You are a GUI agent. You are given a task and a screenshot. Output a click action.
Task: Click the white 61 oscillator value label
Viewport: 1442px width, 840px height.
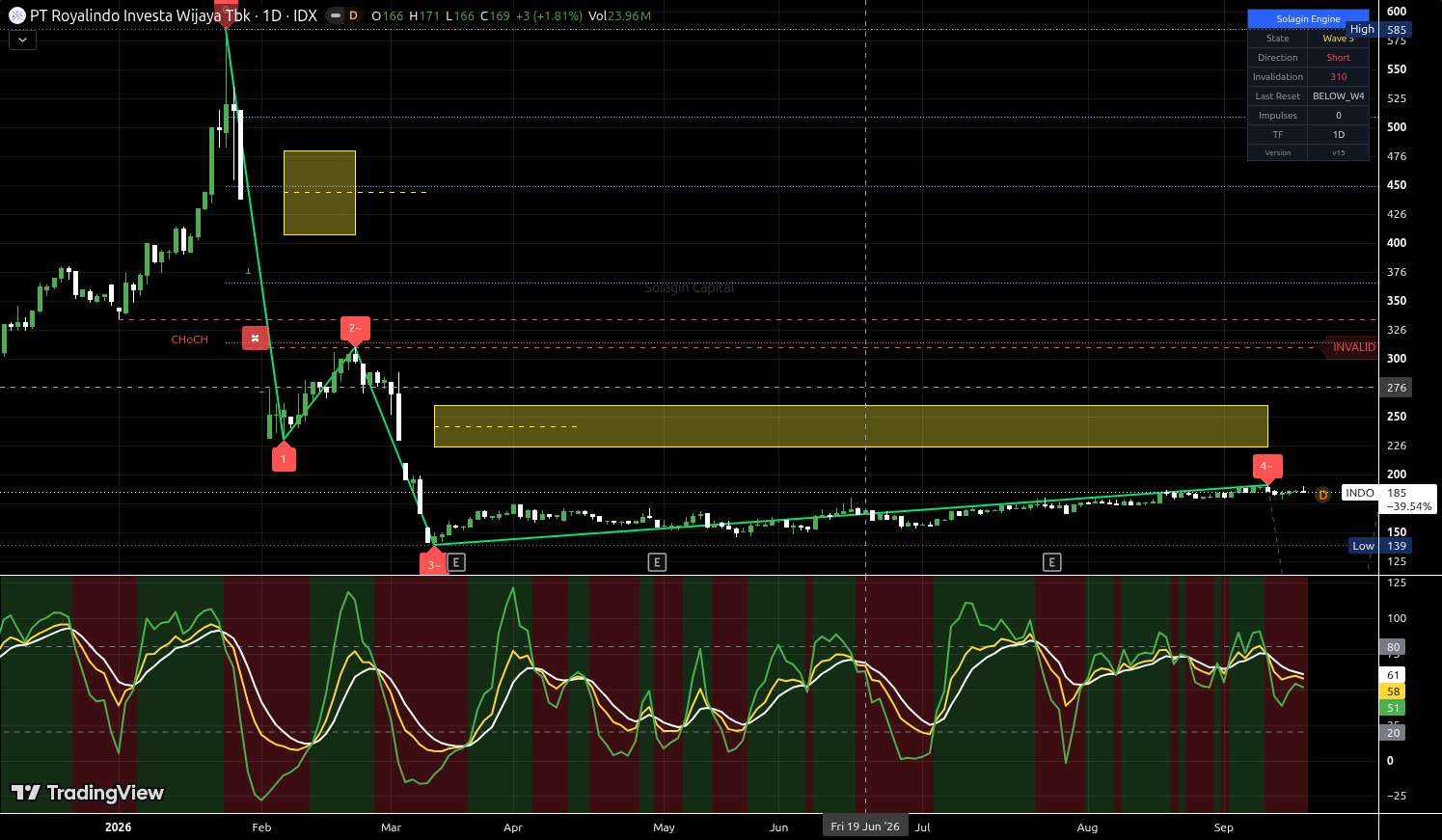tap(1394, 675)
